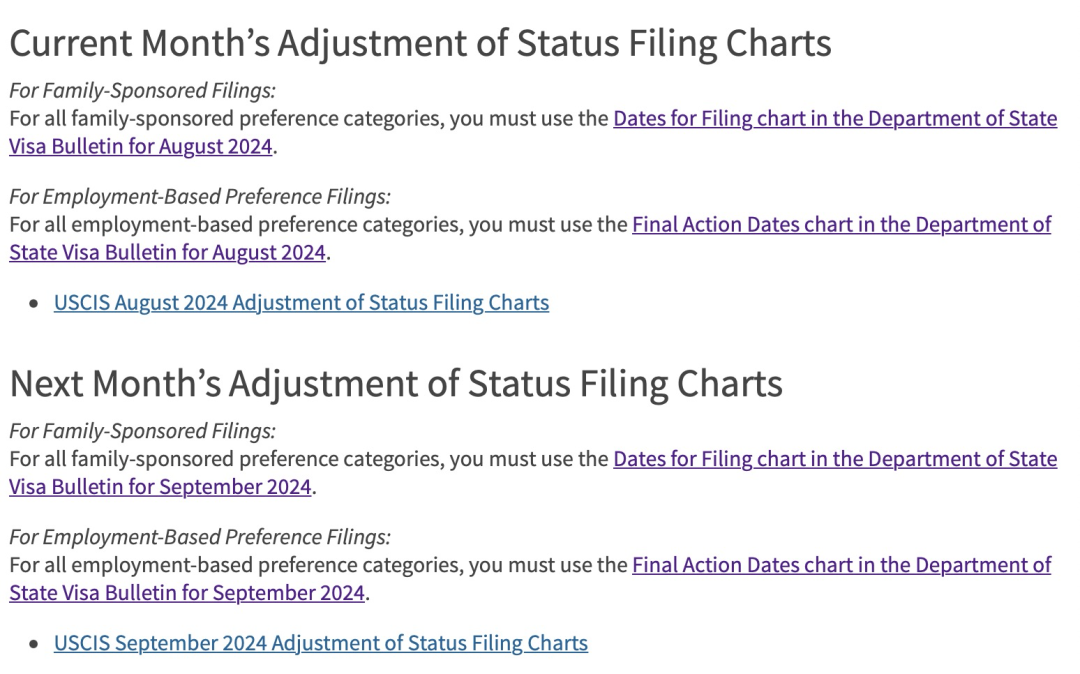1080x674 pixels.
Task: Click the bullet point before the USCIS September link
Action: pyautogui.click(x=36, y=644)
